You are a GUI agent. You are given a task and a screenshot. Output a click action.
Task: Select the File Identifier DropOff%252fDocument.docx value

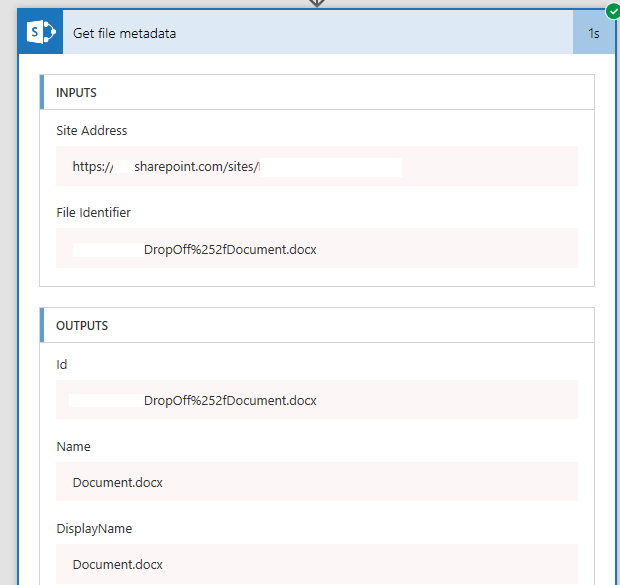(317, 248)
